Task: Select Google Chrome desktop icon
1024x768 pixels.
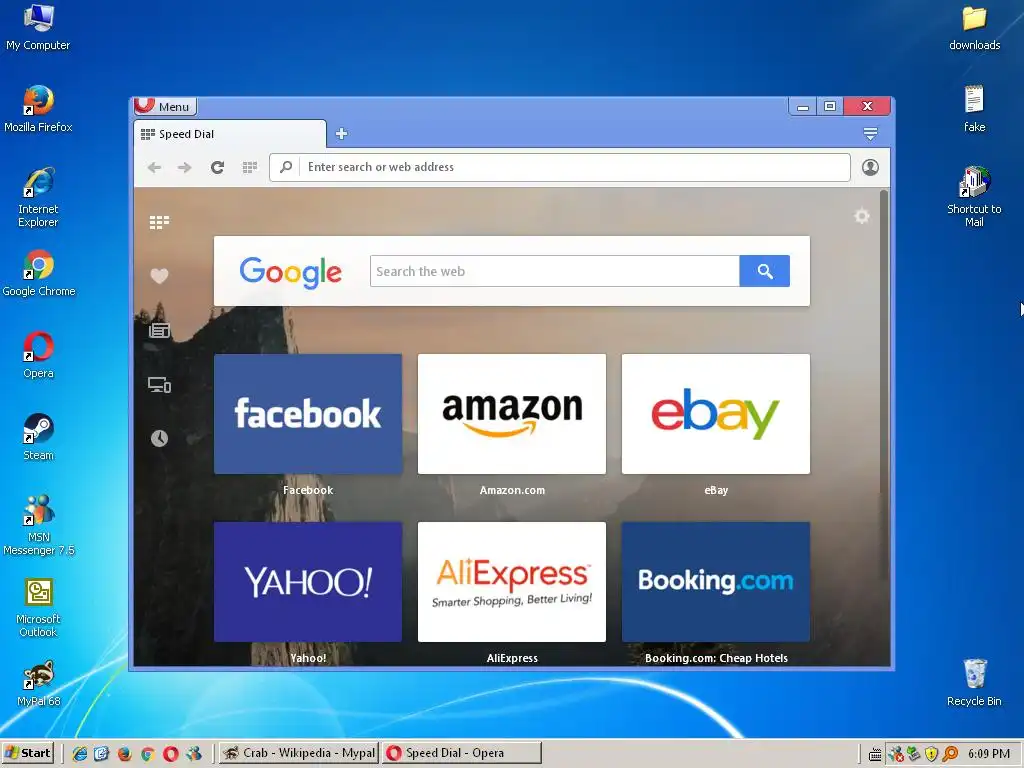Action: tap(39, 273)
